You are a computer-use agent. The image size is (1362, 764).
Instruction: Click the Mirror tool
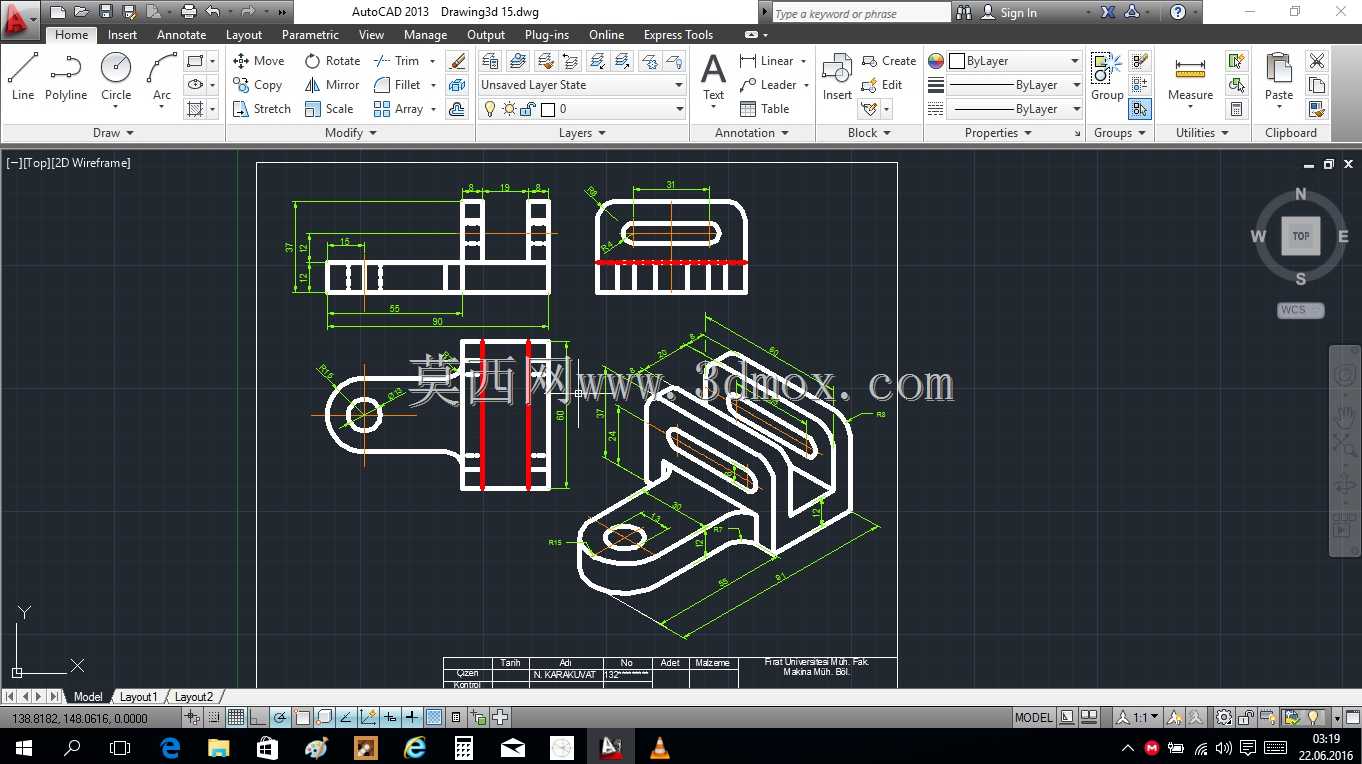[x=332, y=85]
